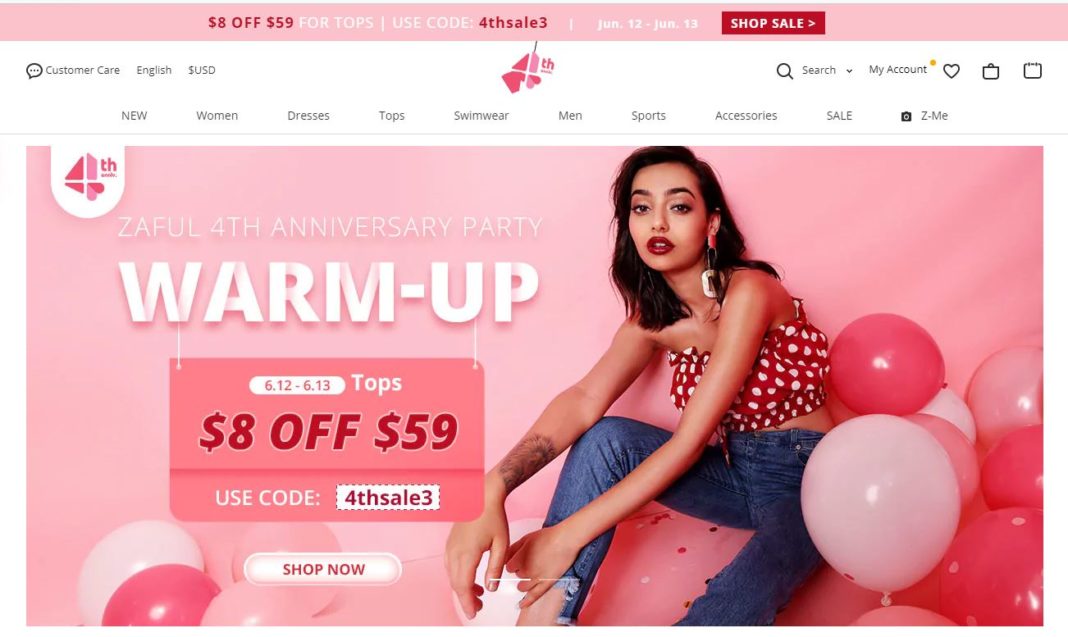Click the calendar check-in icon in the header
Image resolution: width=1068 pixels, height=637 pixels.
pyautogui.click(x=1033, y=70)
